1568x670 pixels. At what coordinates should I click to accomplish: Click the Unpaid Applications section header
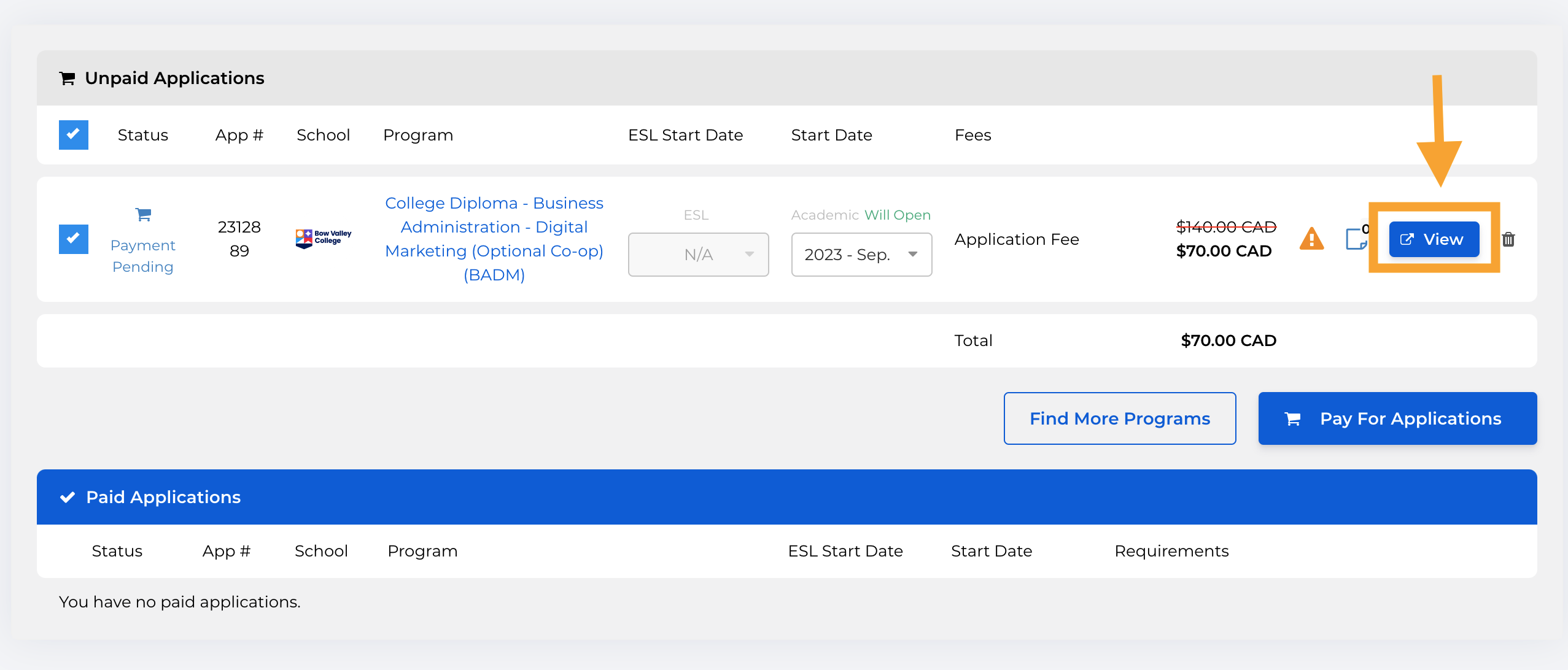coord(174,79)
